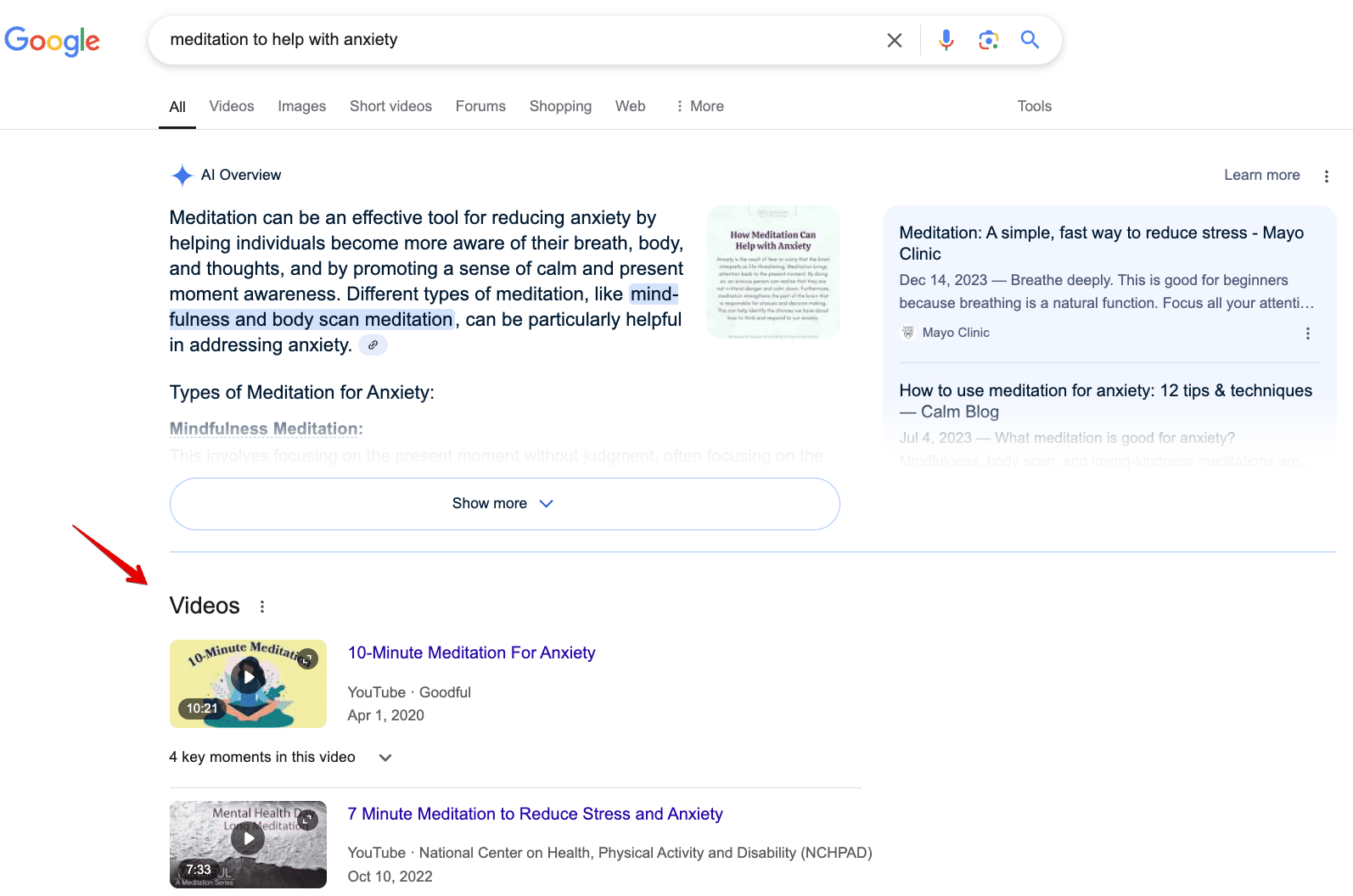
Task: Click the Types of Meditation for Anxiety heading
Action: [301, 392]
